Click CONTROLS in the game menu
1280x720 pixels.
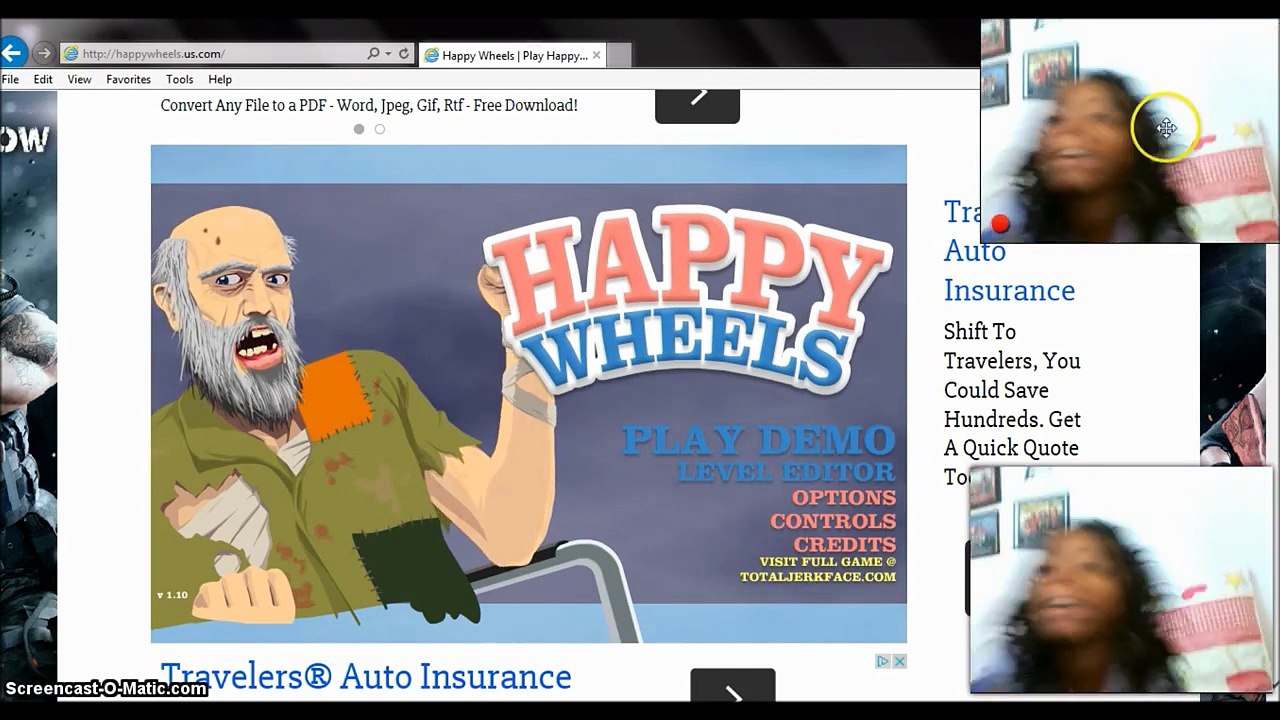click(833, 521)
